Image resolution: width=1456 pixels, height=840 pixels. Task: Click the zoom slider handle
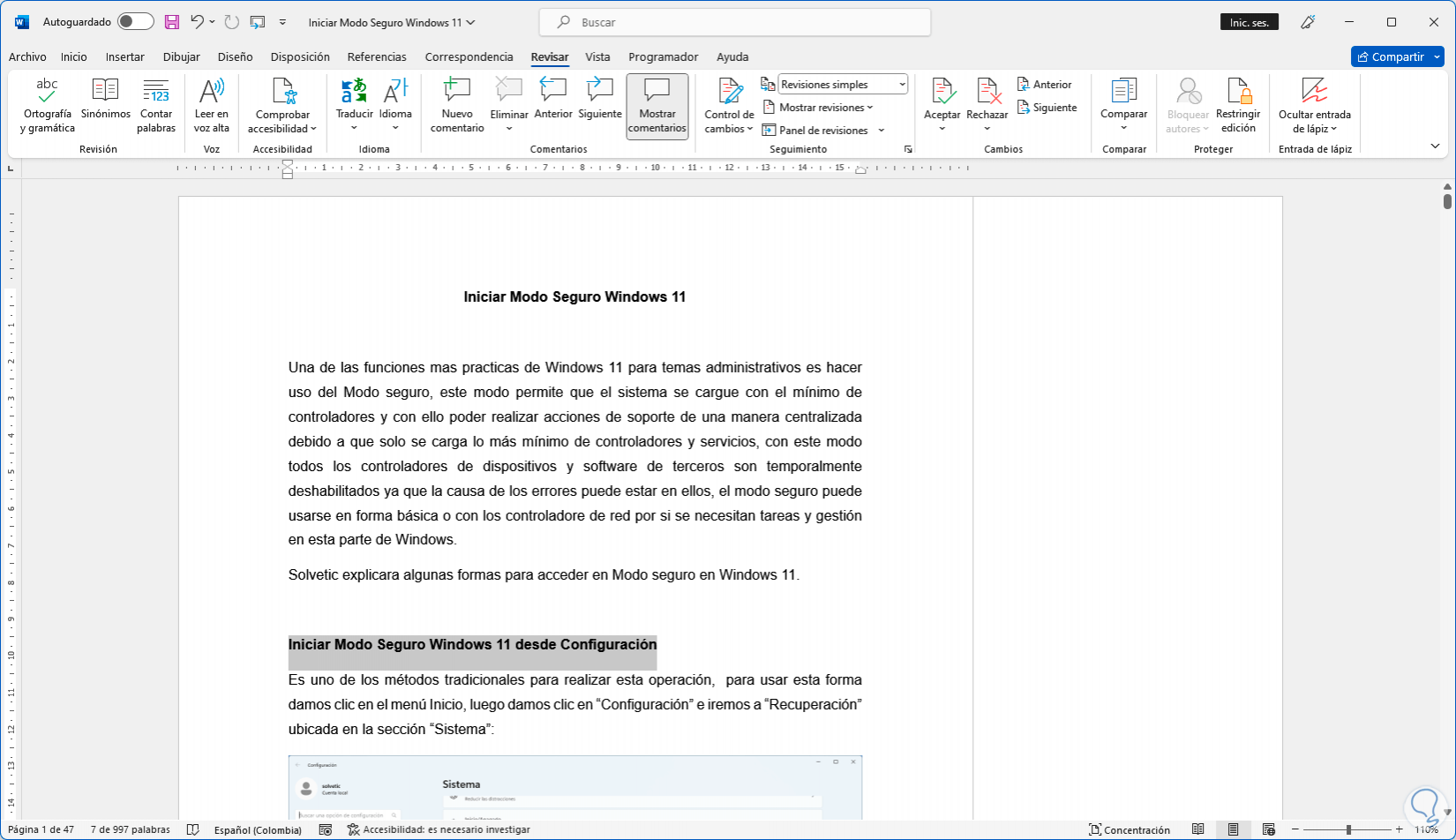tap(1348, 829)
